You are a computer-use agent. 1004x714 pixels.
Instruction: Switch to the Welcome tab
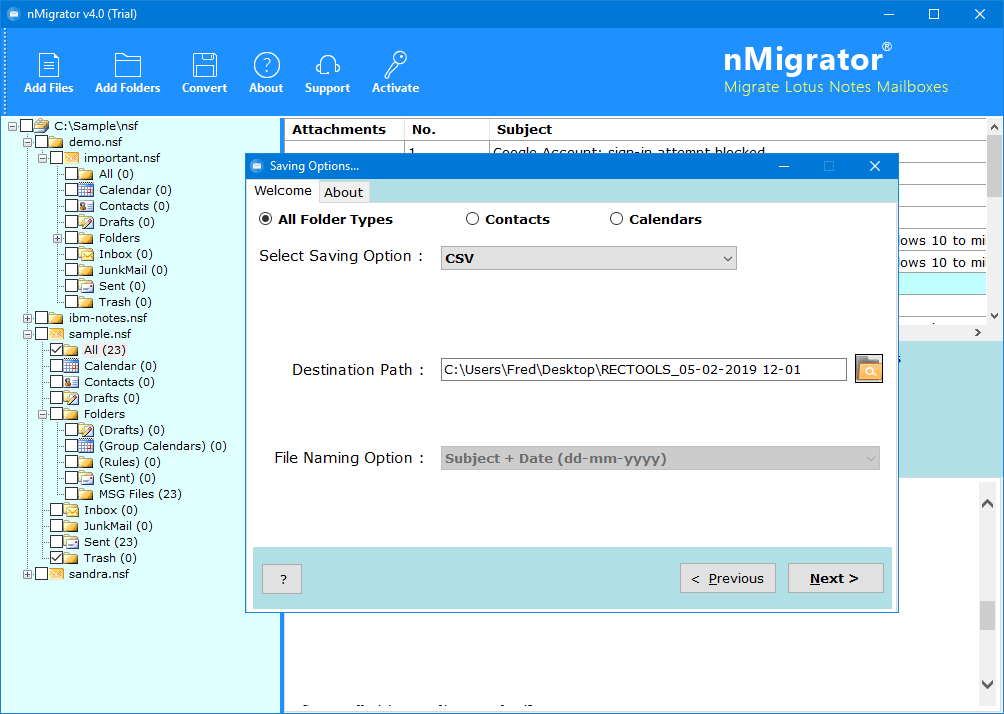[x=282, y=191]
